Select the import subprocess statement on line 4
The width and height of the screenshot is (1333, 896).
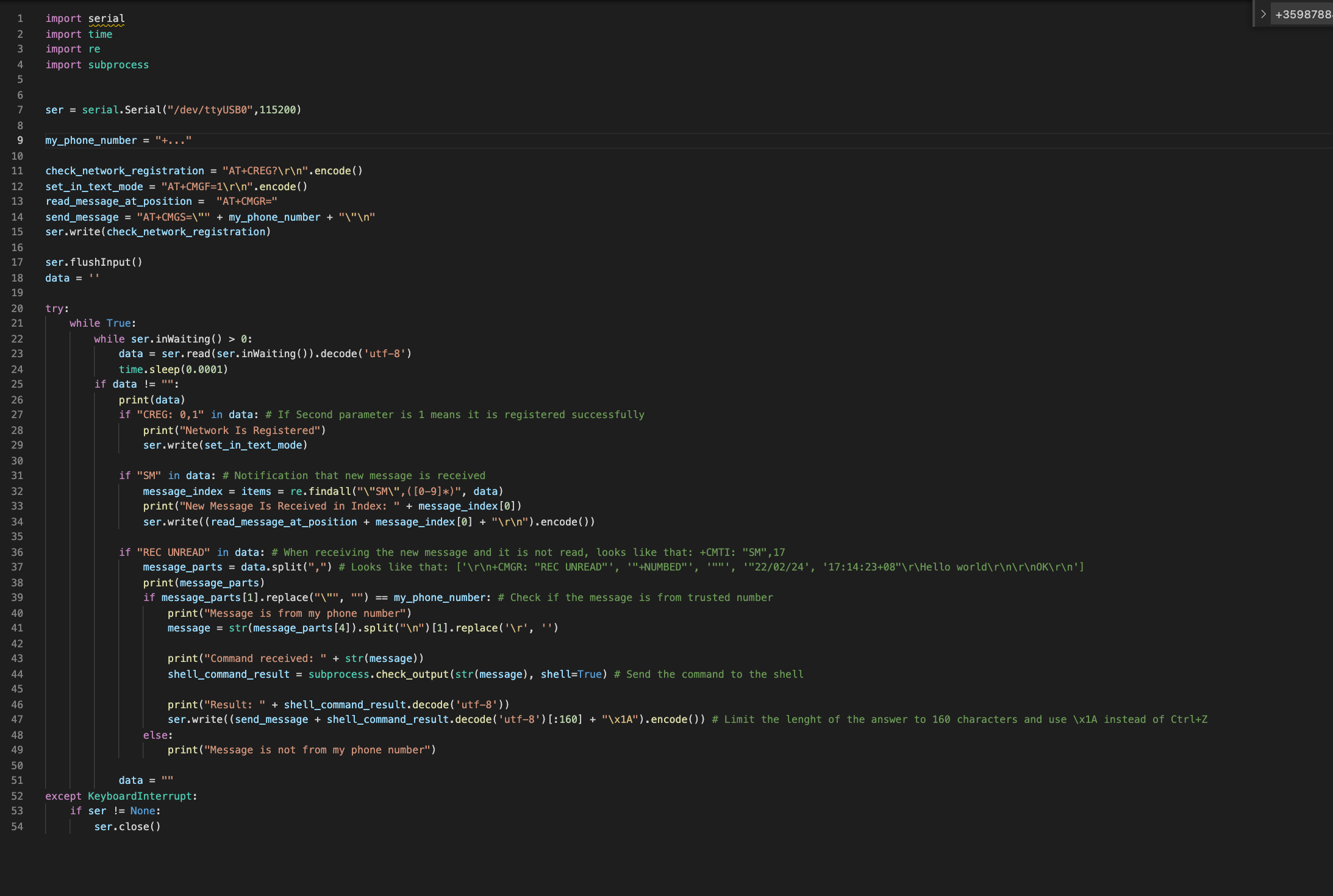(96, 65)
